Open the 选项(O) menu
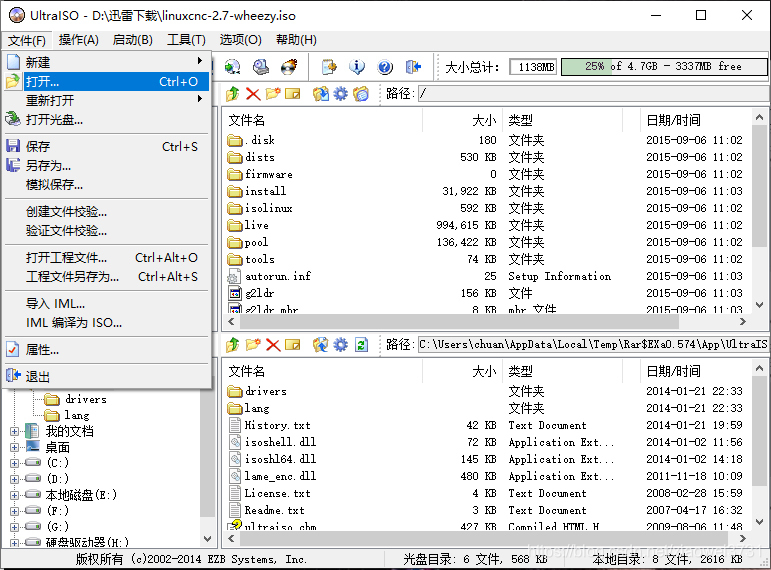The width and height of the screenshot is (771, 570). tap(240, 39)
